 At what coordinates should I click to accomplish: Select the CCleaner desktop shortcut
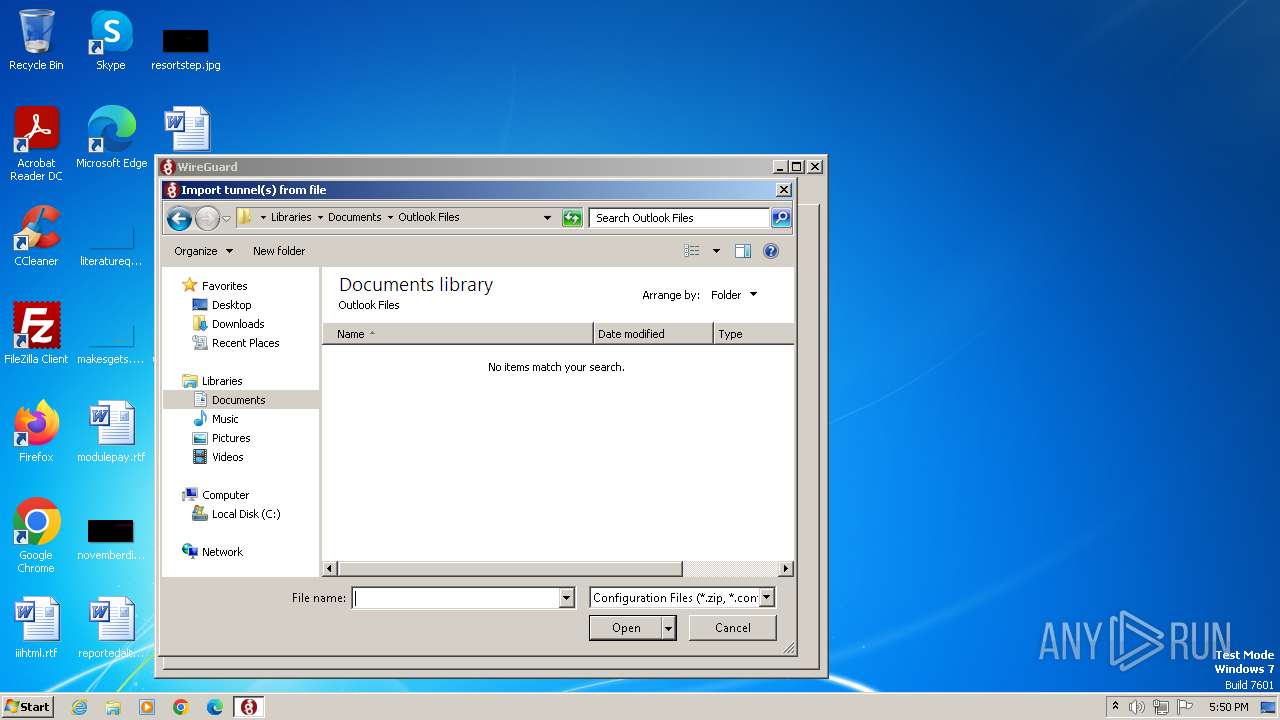coord(36,236)
